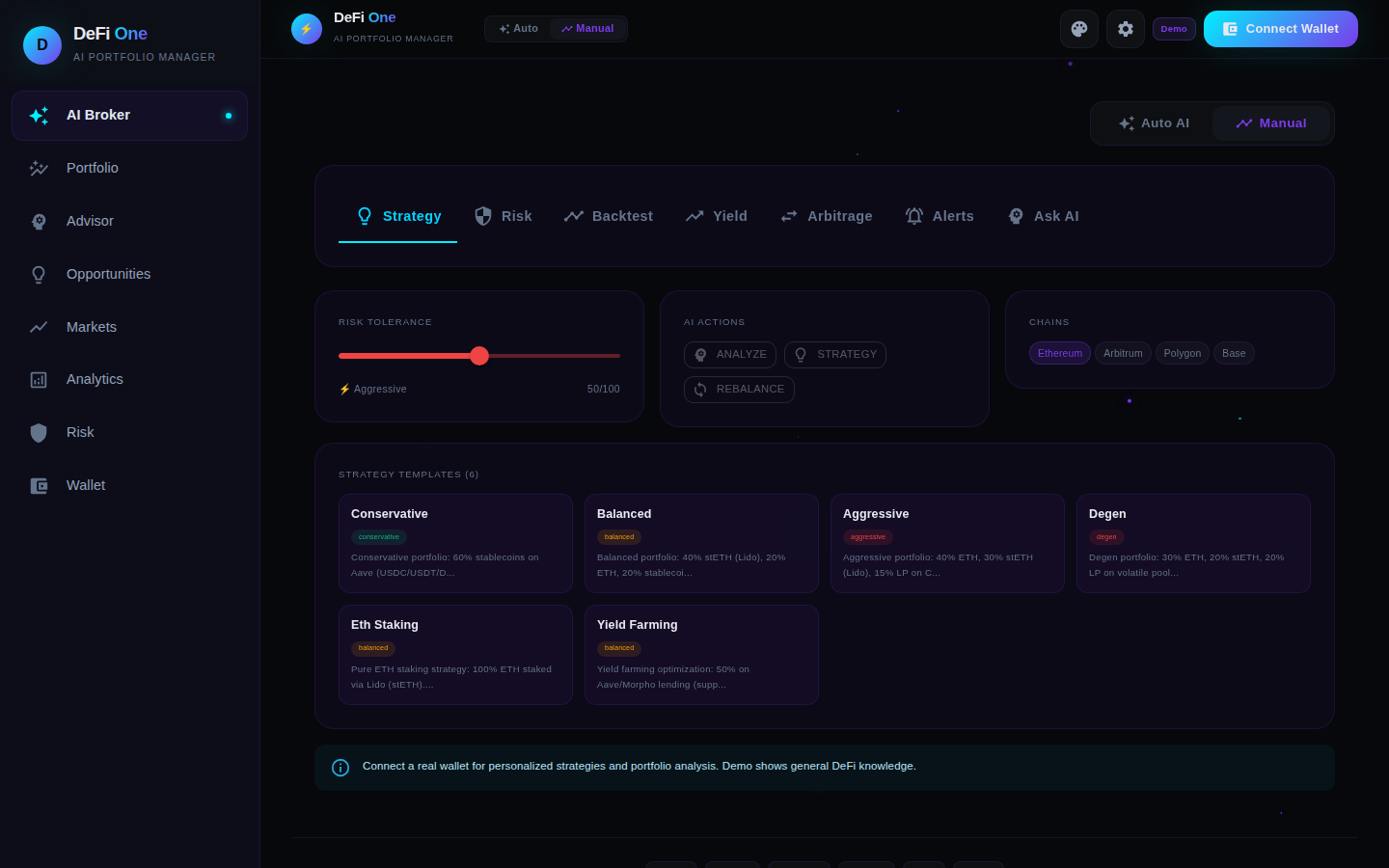This screenshot has height=868, width=1389.
Task: Open Markets in sidebar
Action: pyautogui.click(x=129, y=327)
